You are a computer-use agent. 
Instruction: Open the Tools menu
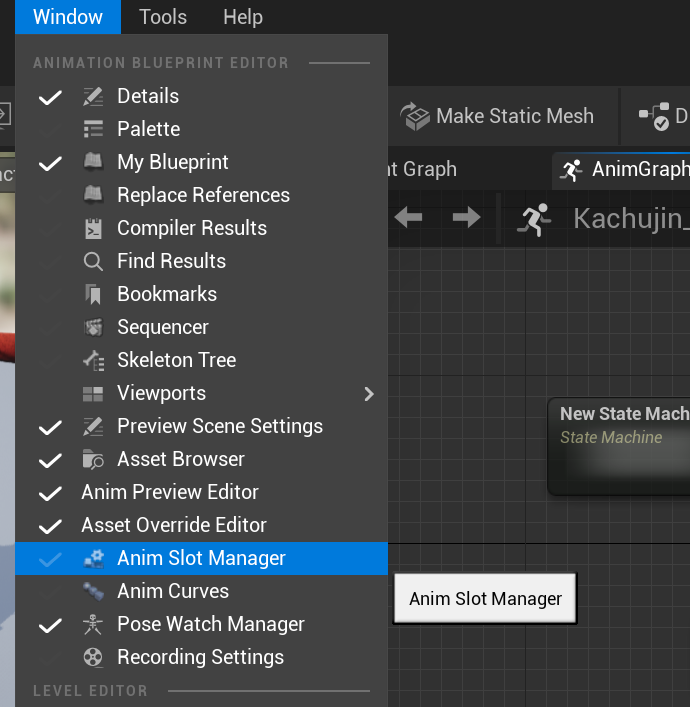click(163, 17)
